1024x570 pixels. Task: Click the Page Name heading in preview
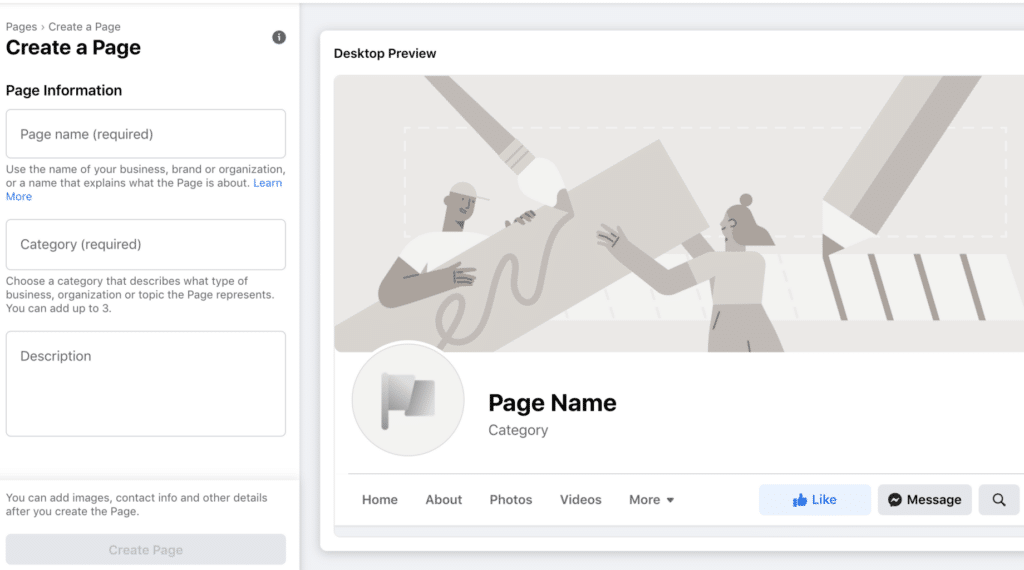[552, 403]
